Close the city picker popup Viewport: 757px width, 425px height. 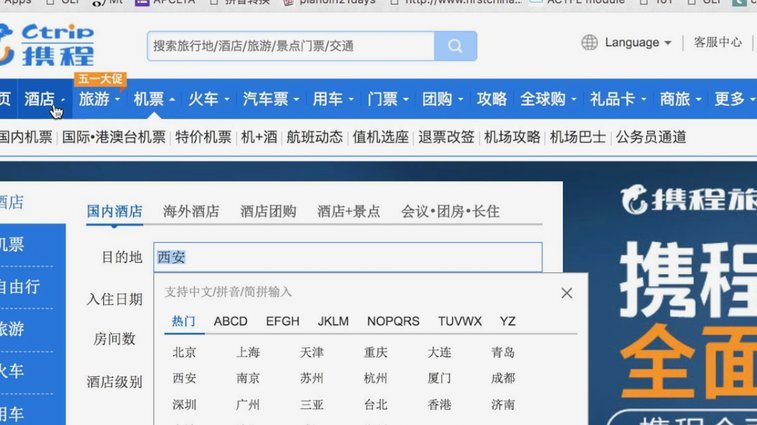tap(567, 293)
